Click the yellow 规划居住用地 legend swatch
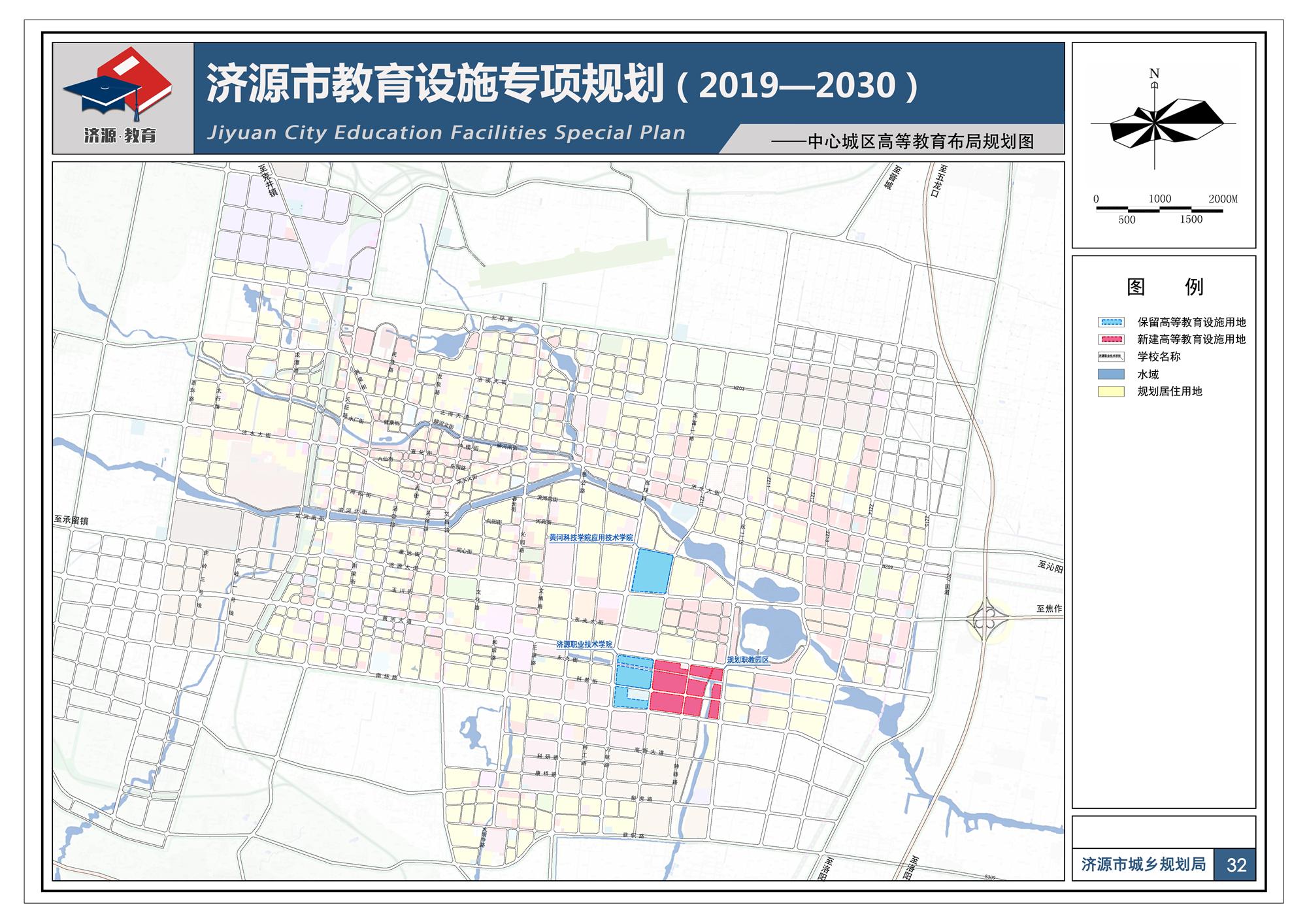This screenshot has width=1307, height=924. click(x=1111, y=391)
